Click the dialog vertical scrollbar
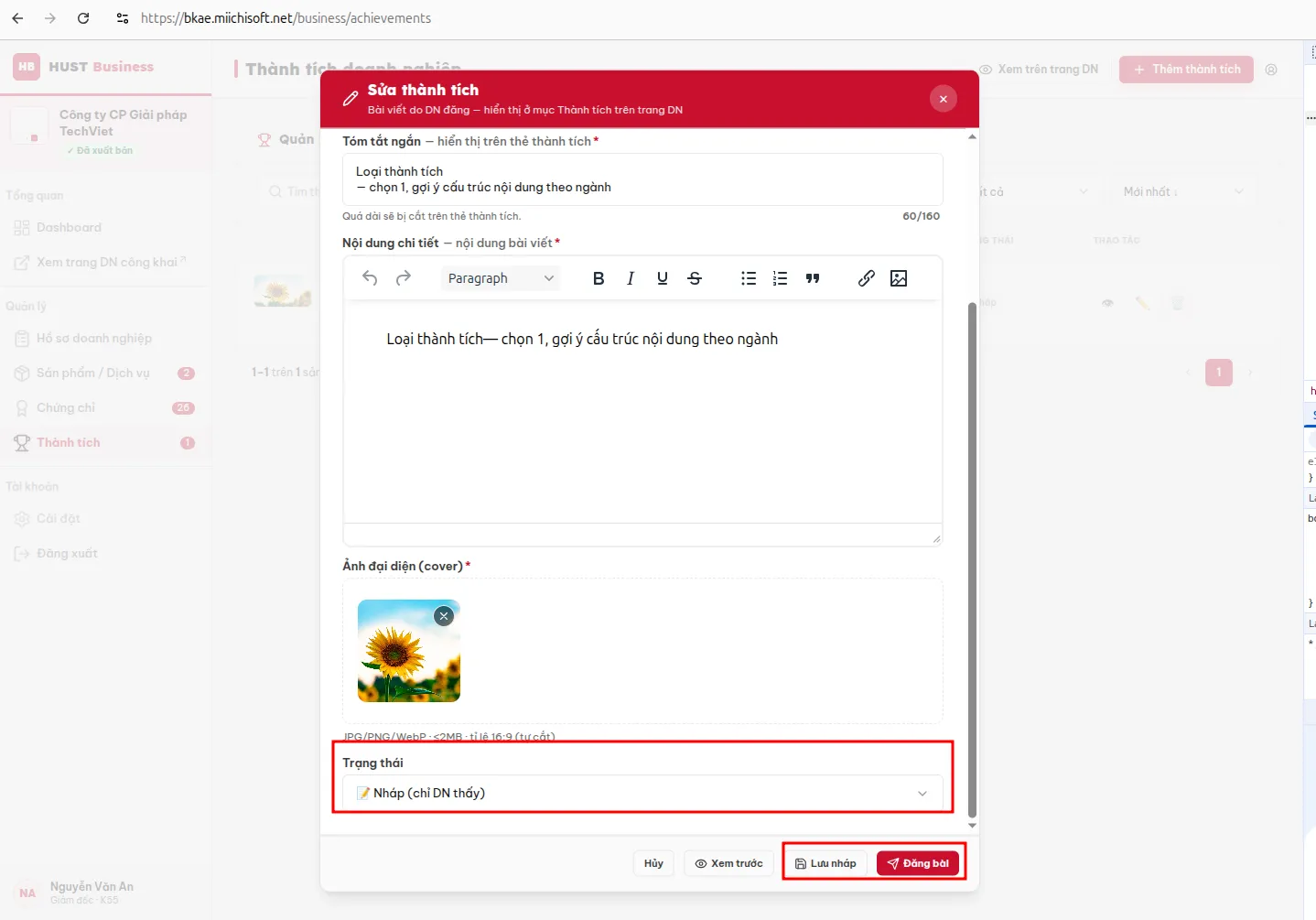 tap(972, 558)
